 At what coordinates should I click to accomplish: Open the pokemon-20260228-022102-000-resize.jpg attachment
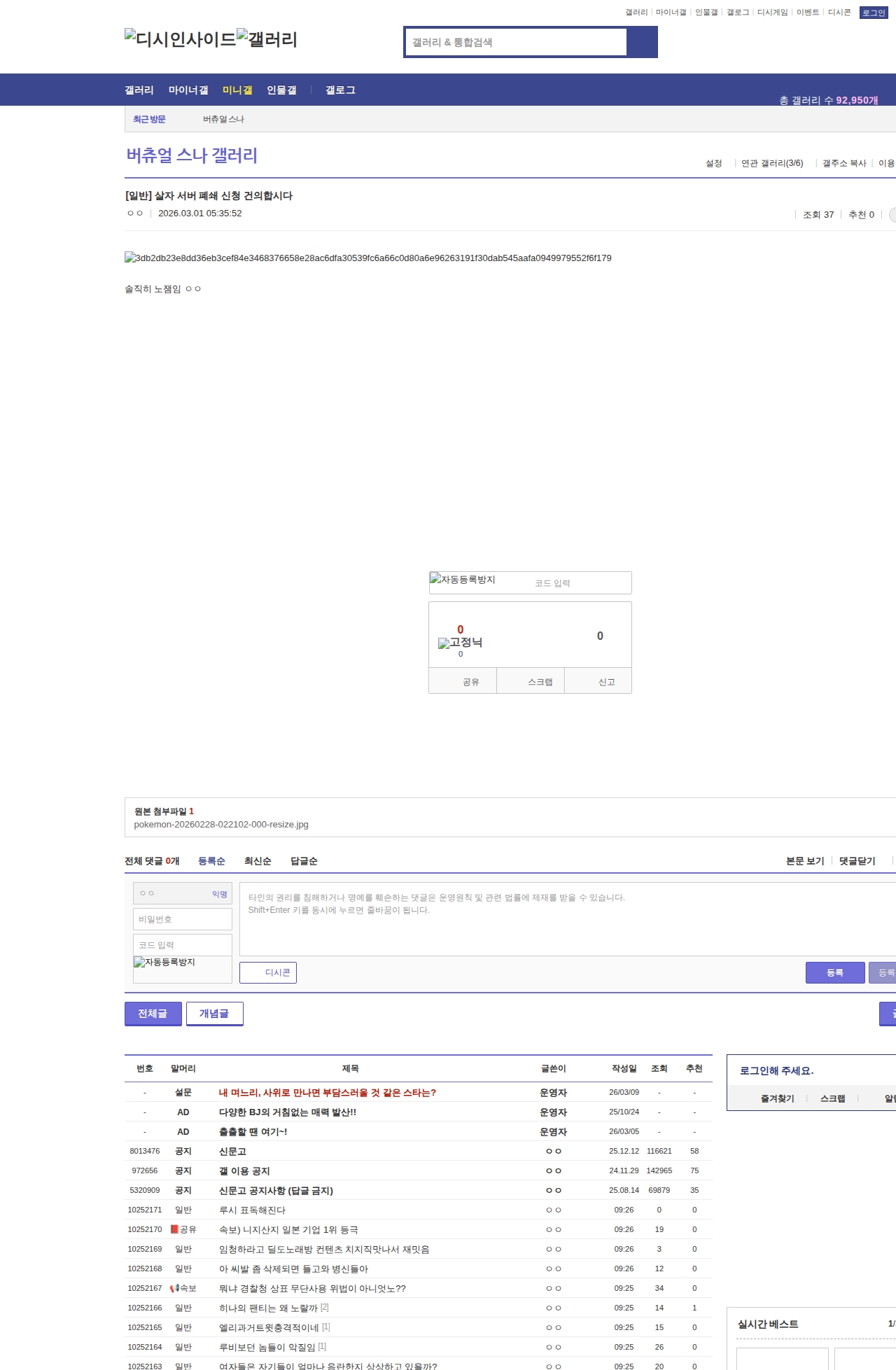221,825
